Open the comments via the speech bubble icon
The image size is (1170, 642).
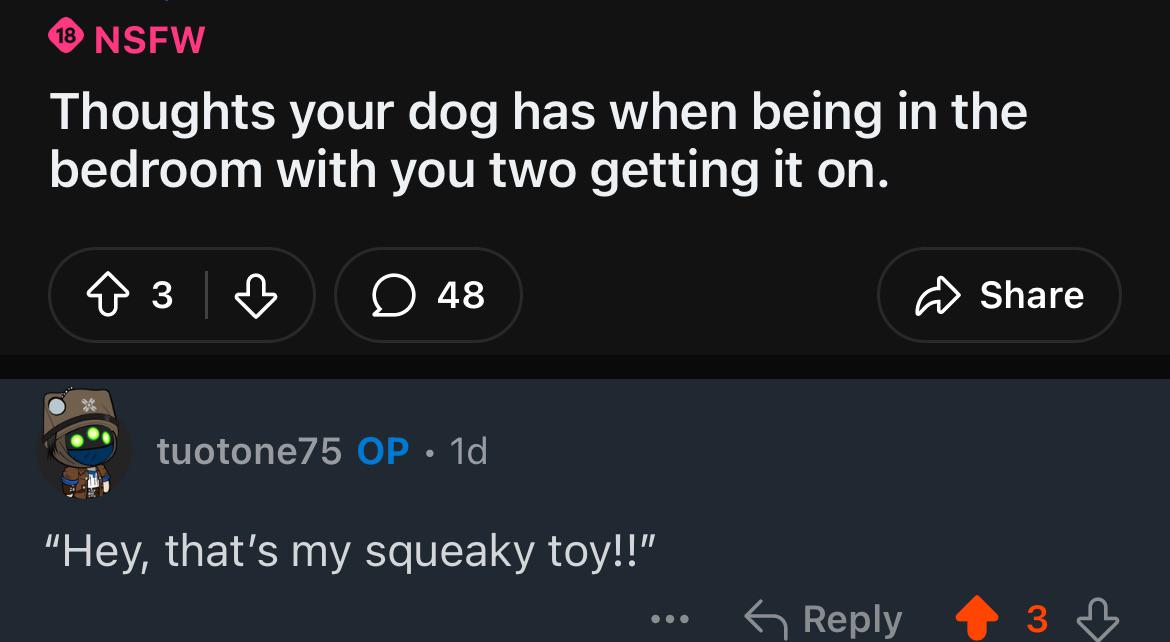click(x=395, y=295)
